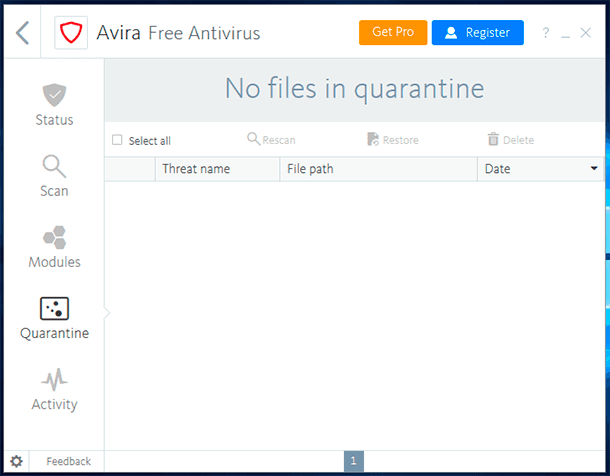Open settings via the gear icon
Image resolution: width=610 pixels, height=476 pixels.
tap(16, 462)
